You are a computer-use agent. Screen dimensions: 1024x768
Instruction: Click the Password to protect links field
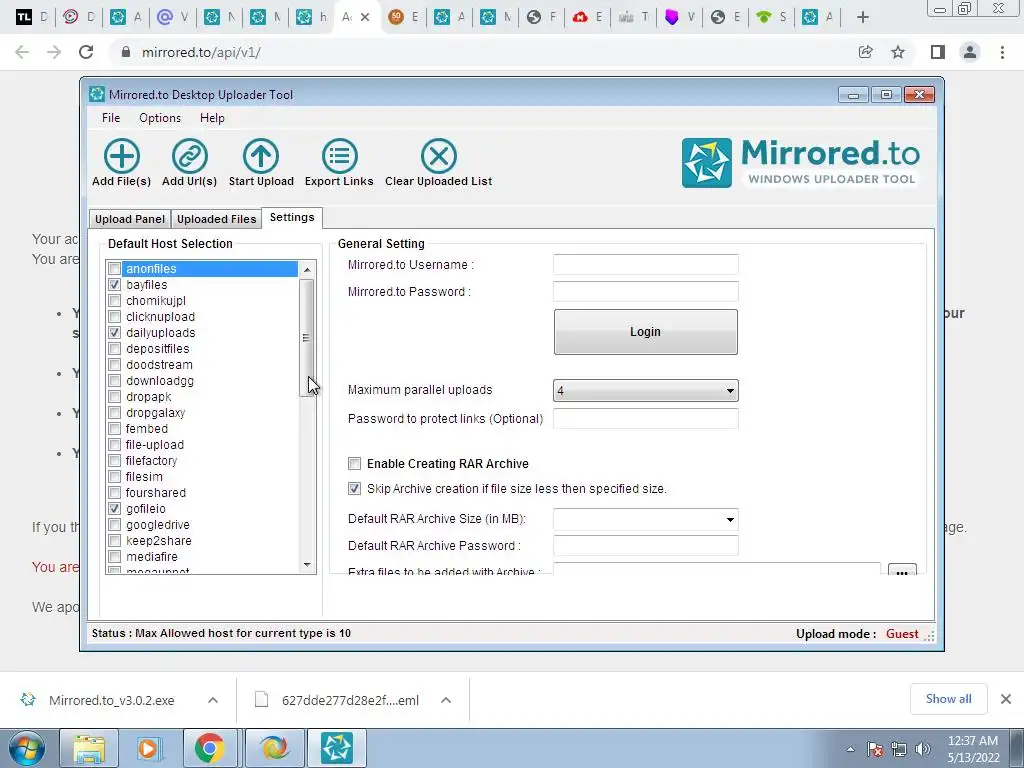click(645, 419)
